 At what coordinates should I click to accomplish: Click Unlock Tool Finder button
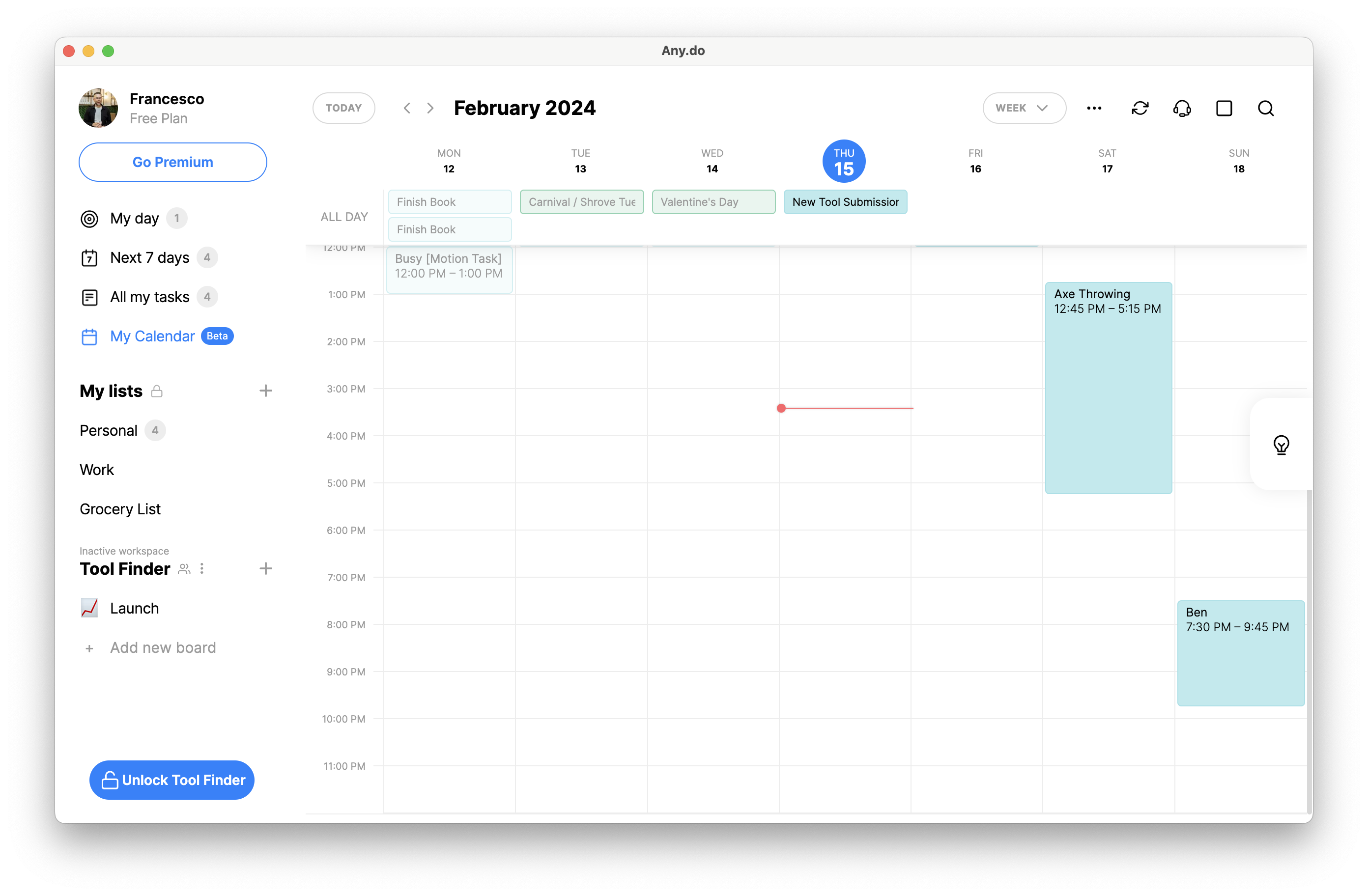(x=172, y=779)
